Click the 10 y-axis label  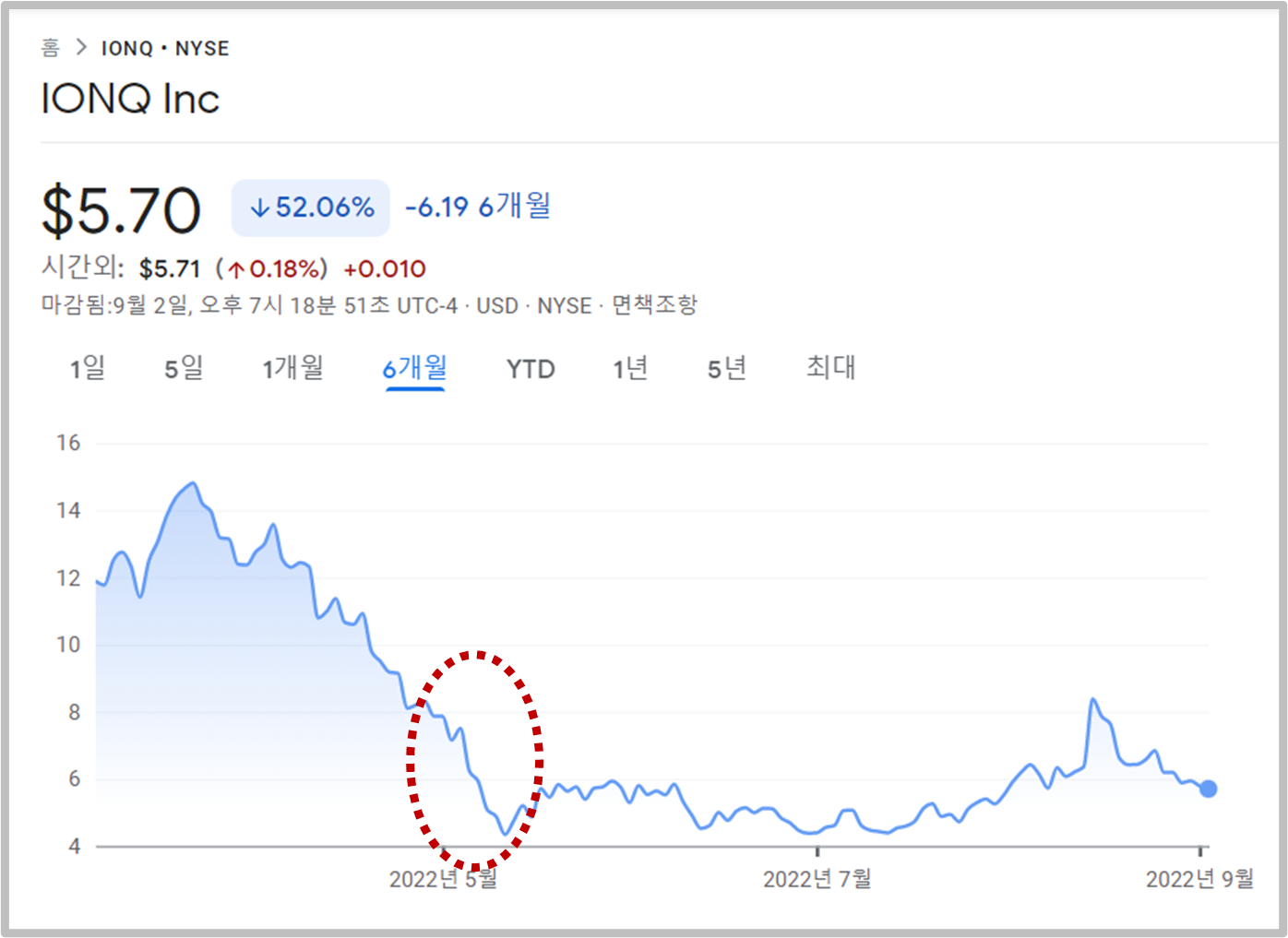click(68, 645)
